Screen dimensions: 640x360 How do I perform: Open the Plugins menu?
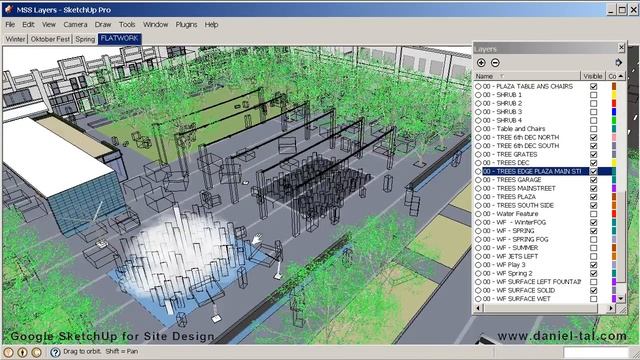(x=186, y=24)
